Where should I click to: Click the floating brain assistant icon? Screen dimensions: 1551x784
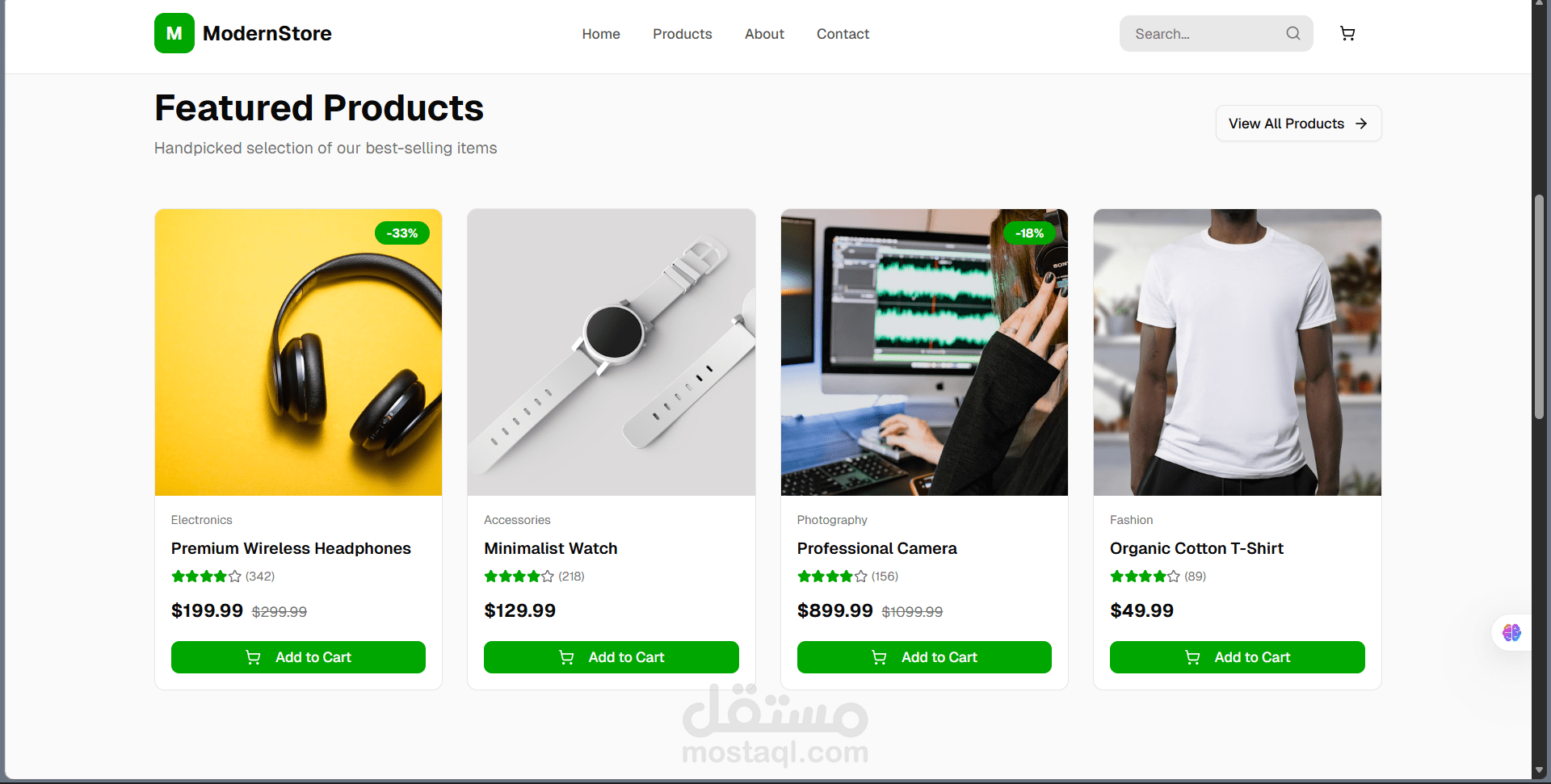tap(1511, 632)
